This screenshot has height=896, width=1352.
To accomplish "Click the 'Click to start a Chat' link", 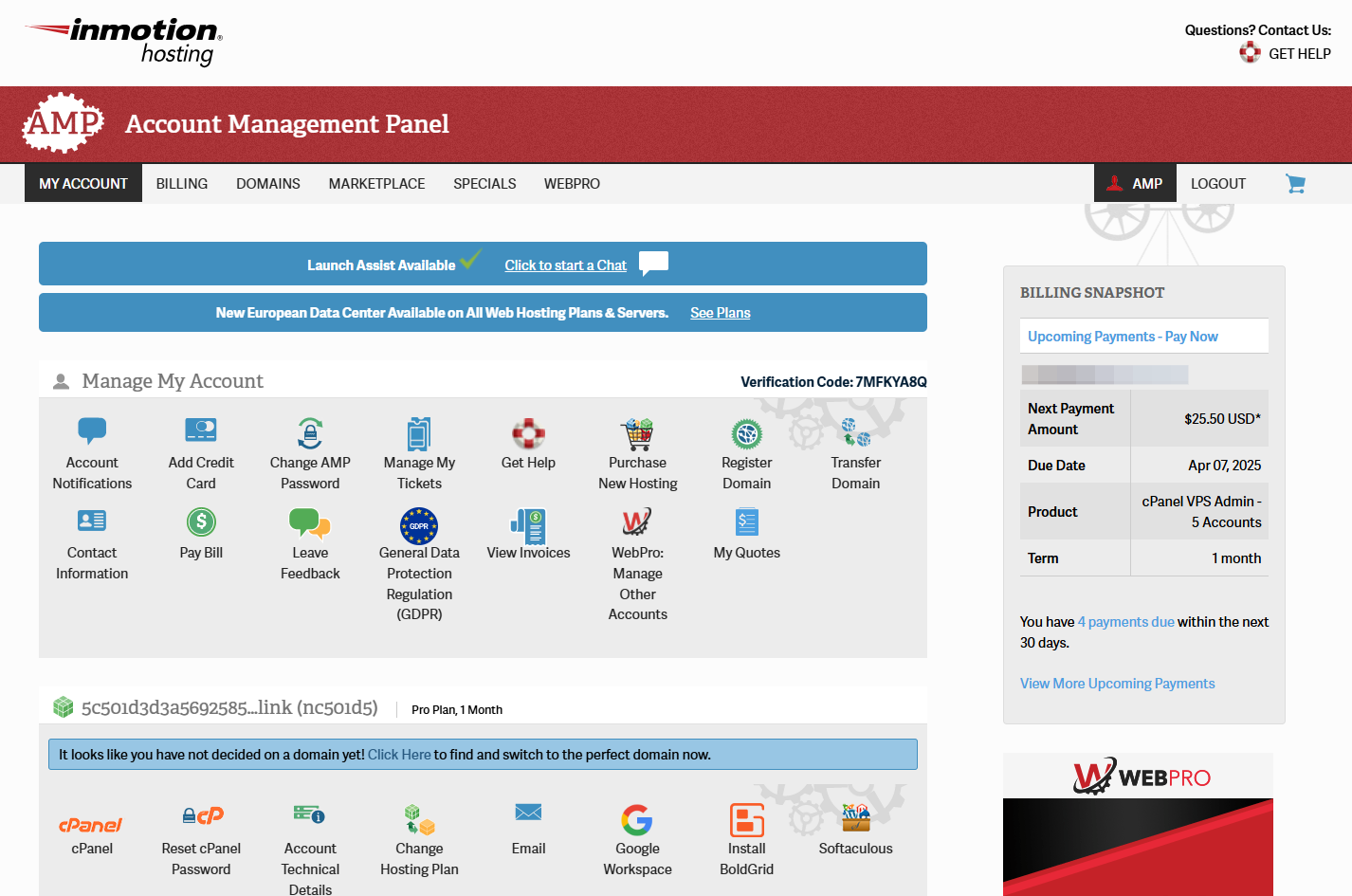I will point(565,265).
